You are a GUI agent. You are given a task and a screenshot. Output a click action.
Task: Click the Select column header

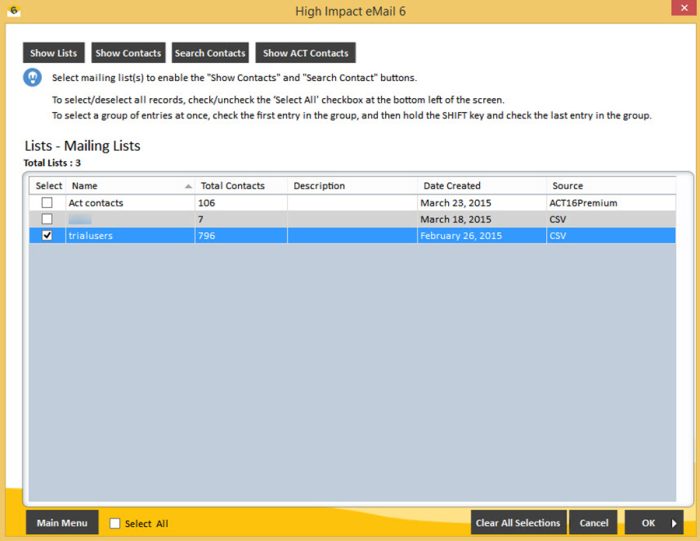click(x=48, y=186)
